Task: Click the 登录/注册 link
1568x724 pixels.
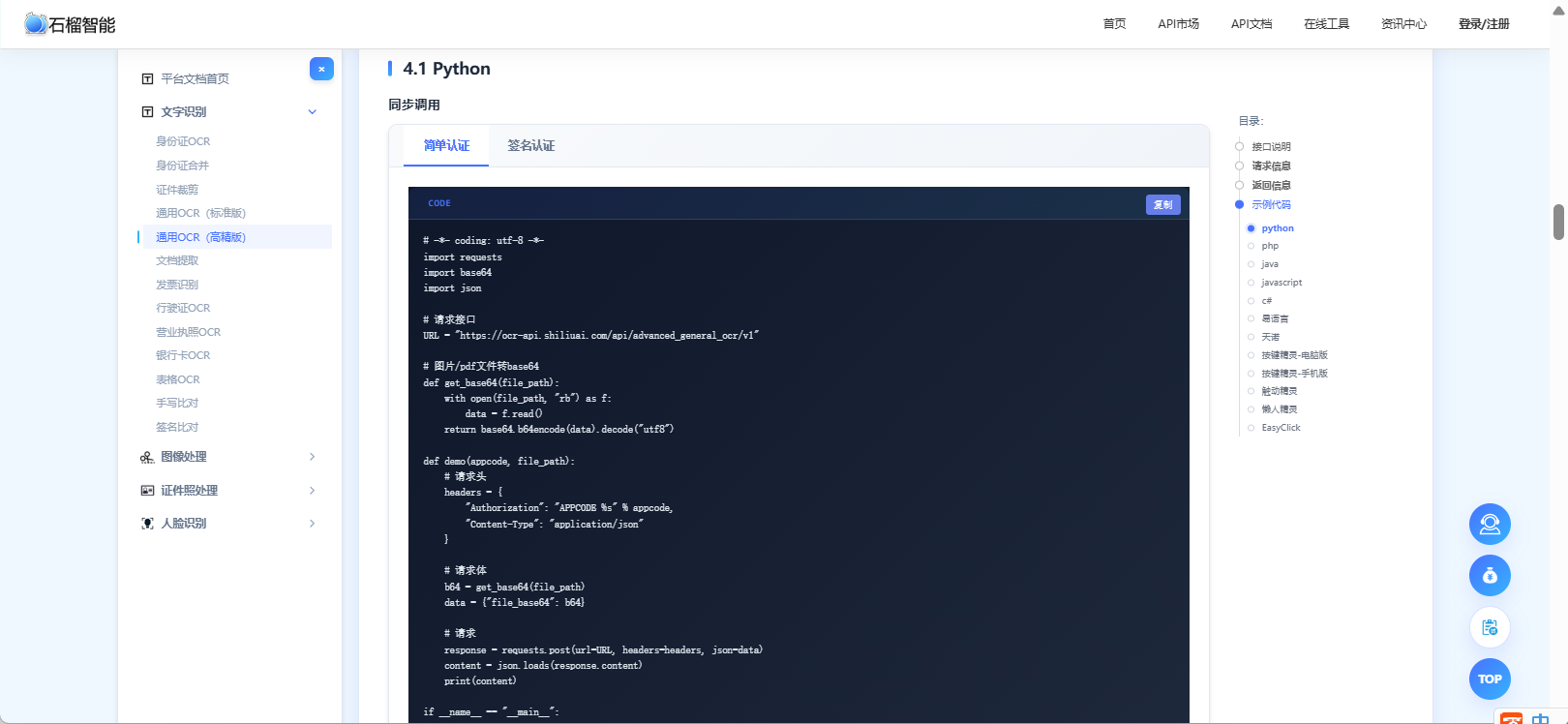Action: tap(1484, 24)
